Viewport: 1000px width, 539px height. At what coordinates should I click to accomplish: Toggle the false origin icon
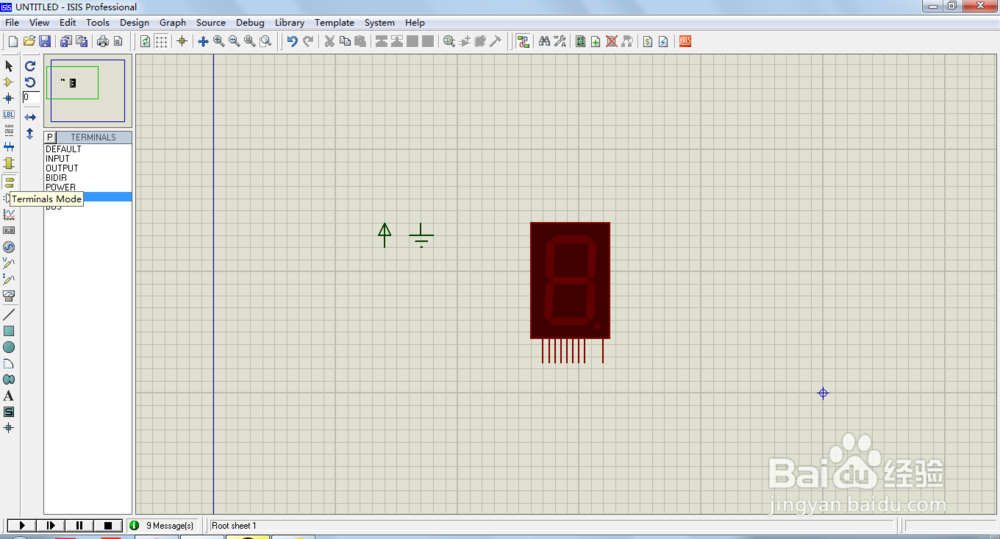(x=182, y=41)
